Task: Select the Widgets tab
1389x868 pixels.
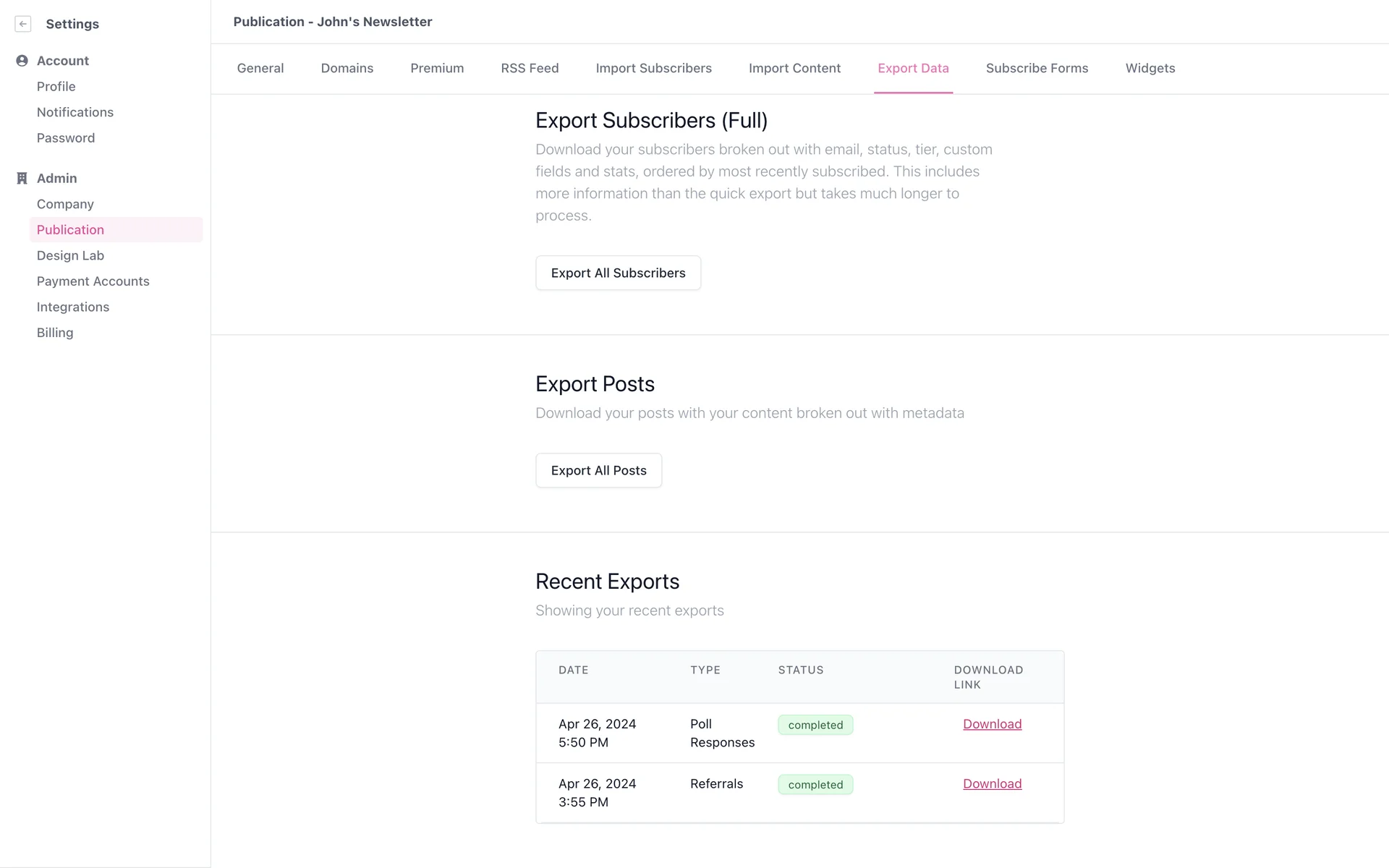Action: (1150, 68)
